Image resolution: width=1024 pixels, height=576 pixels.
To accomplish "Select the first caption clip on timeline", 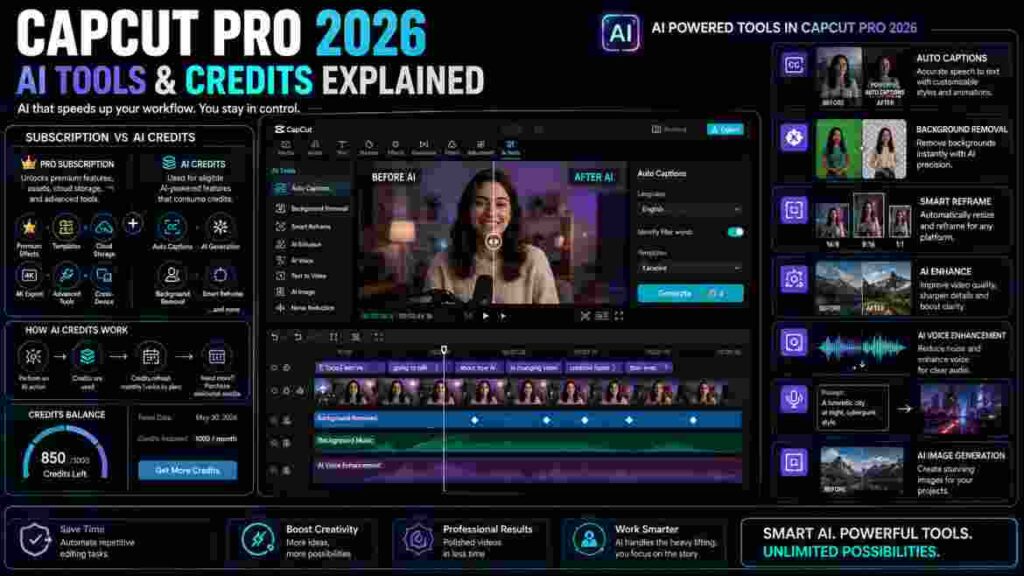I will (x=350, y=368).
